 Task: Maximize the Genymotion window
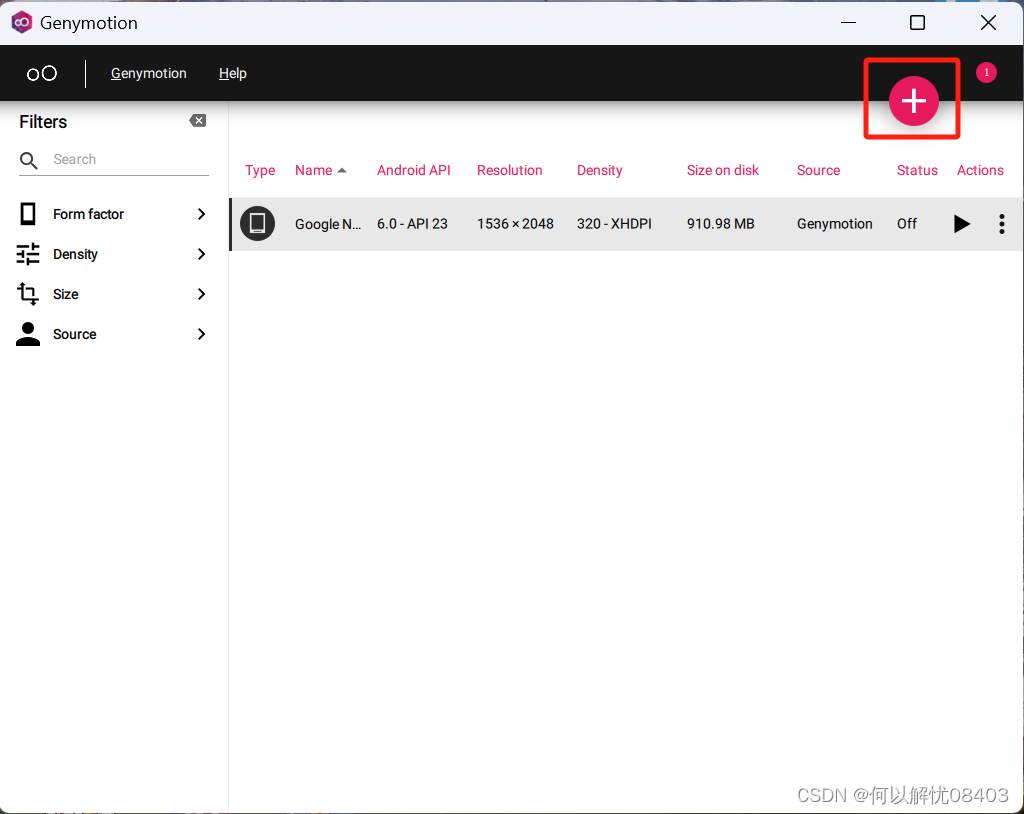917,23
